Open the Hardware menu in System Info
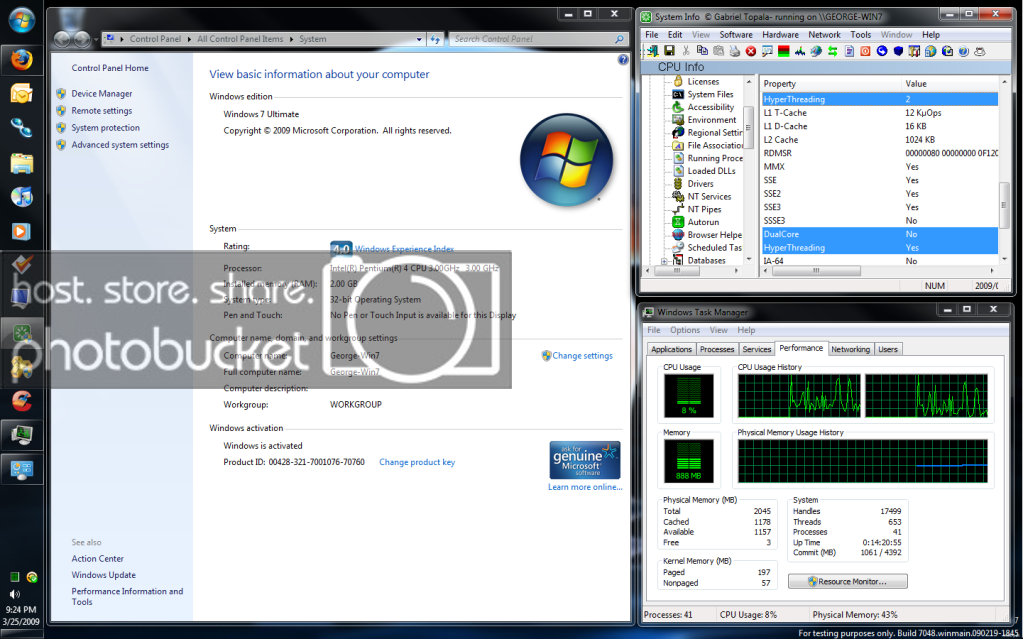The image size is (1023, 639). [780, 35]
